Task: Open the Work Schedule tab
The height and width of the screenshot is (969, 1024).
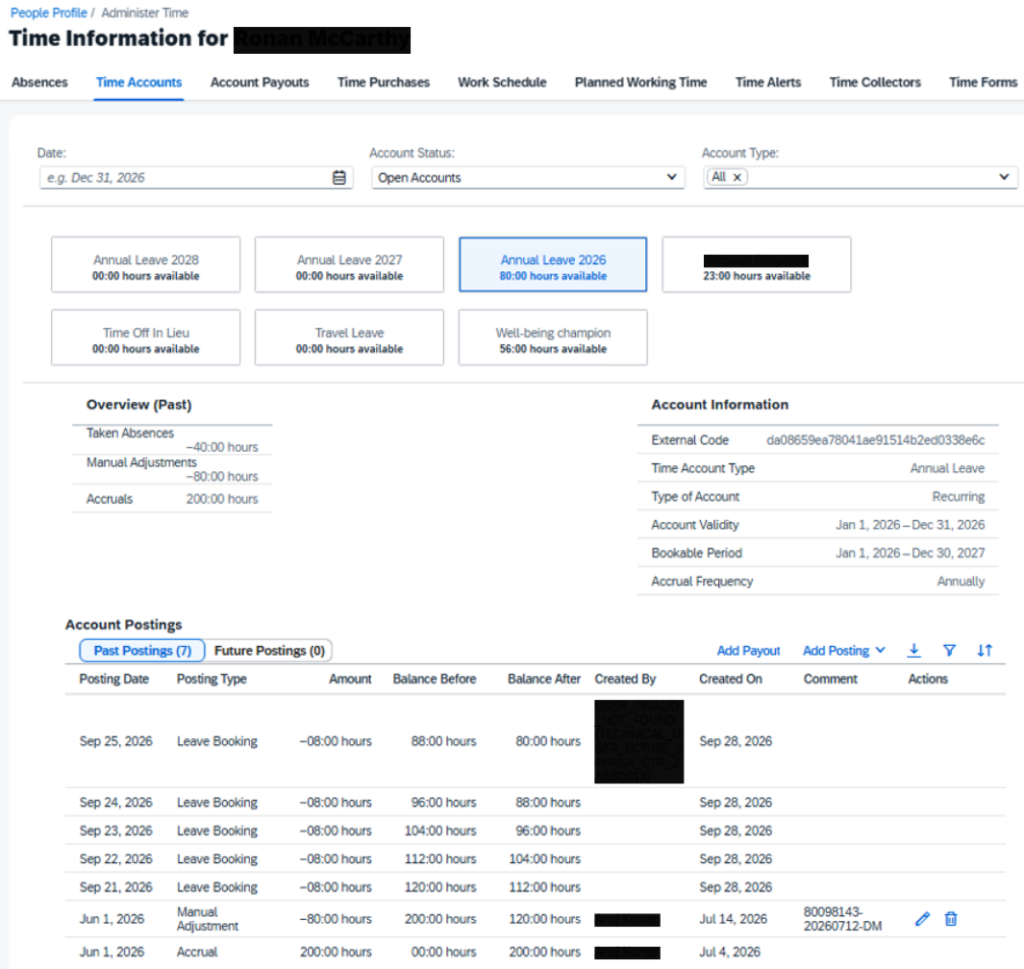Action: [502, 82]
